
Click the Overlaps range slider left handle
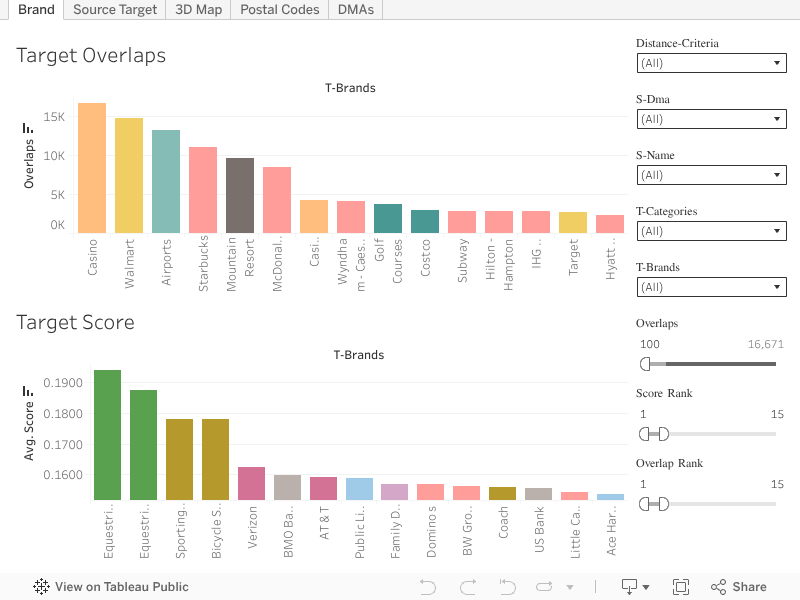(x=645, y=364)
